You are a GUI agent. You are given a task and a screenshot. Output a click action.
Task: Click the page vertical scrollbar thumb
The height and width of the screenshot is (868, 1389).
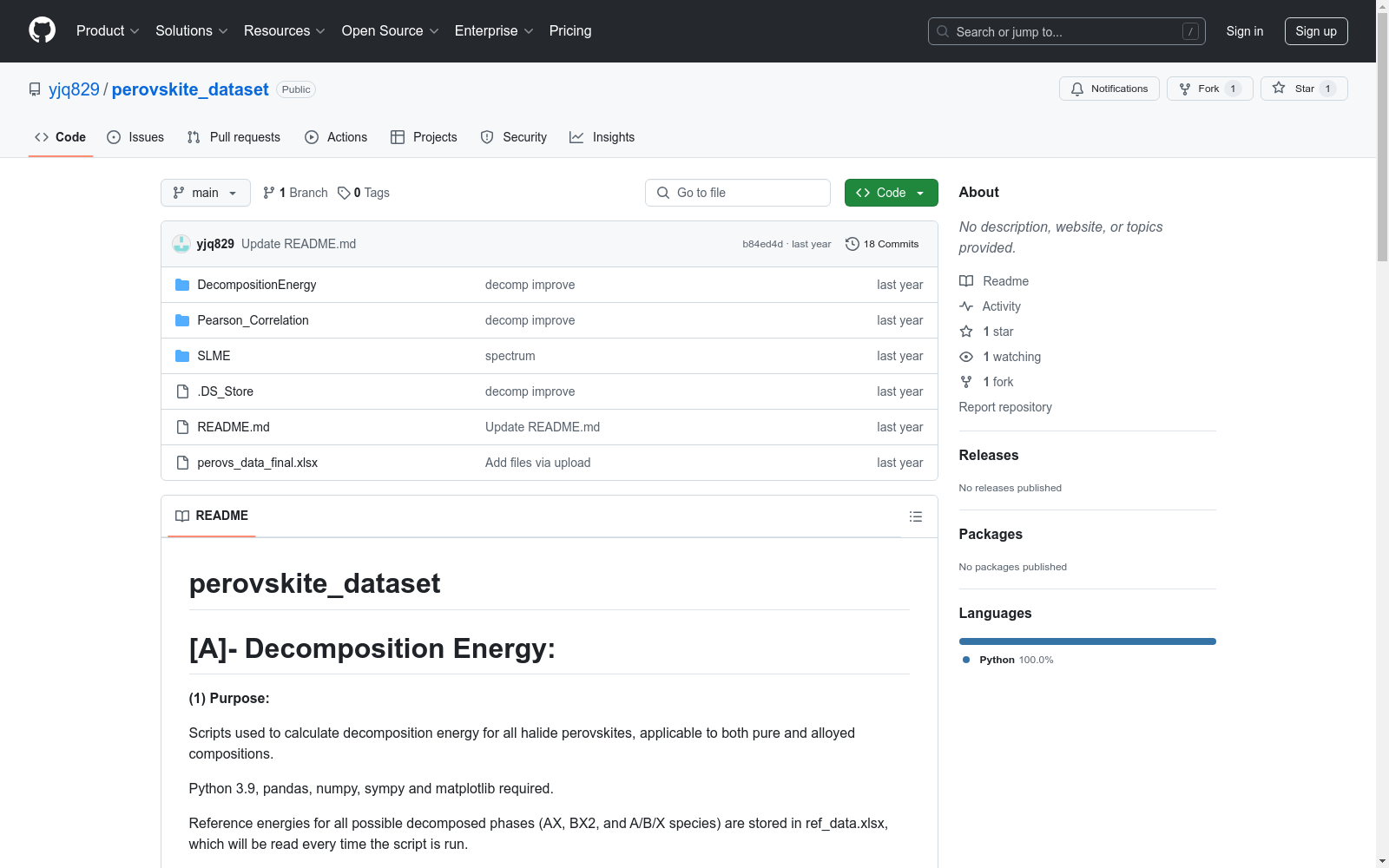1382,137
